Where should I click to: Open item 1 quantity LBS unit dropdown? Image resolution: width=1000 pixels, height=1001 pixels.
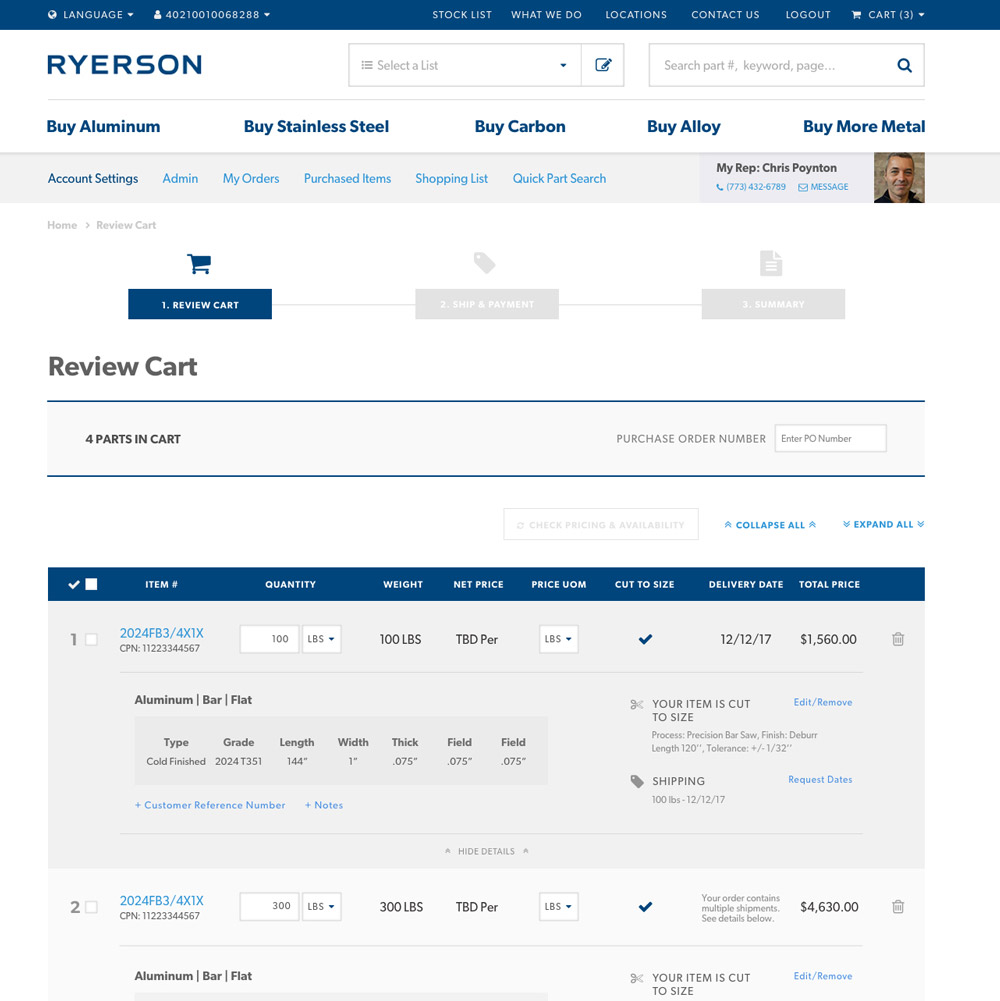(321, 639)
